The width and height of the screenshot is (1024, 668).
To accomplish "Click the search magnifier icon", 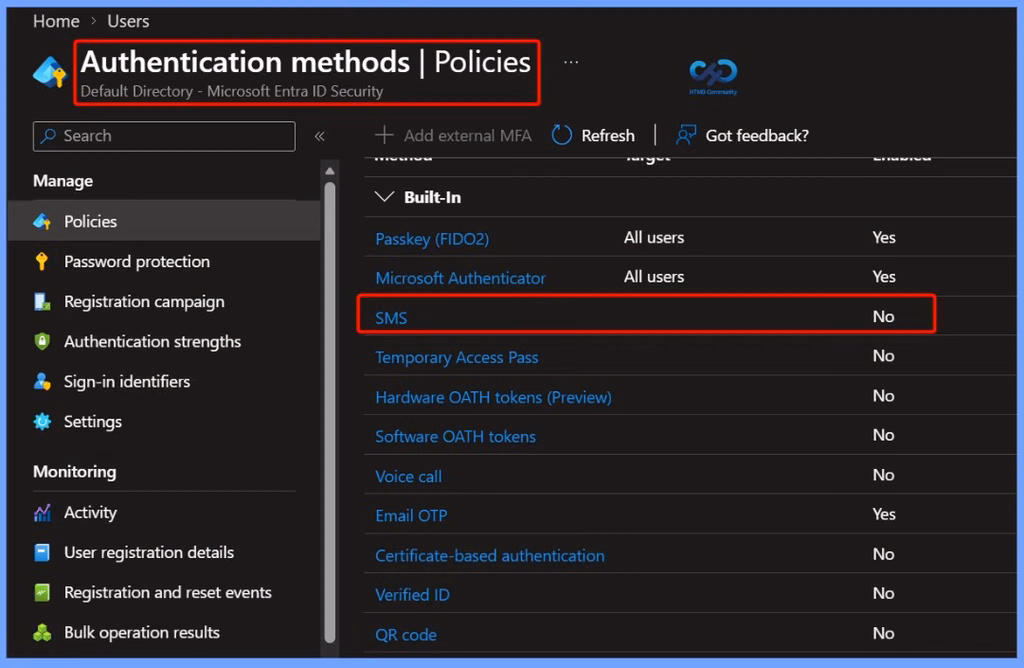I will 48,136.
